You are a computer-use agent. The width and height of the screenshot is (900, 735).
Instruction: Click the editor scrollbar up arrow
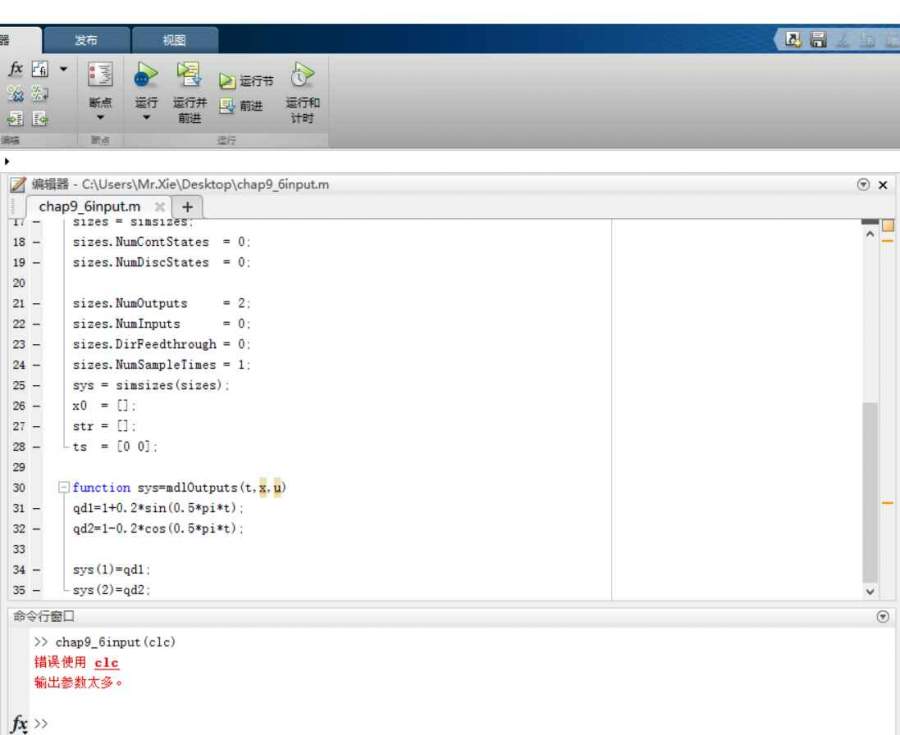click(x=870, y=235)
